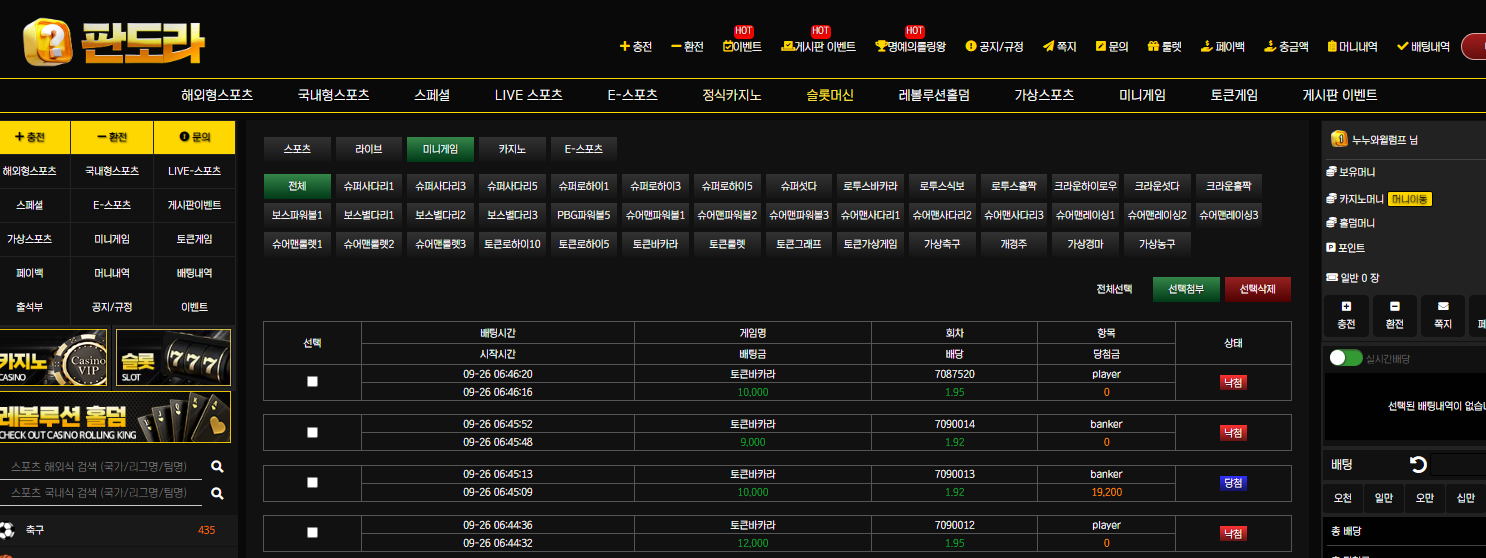Select checkbox for round 7090013 banker bet

pyautogui.click(x=312, y=482)
